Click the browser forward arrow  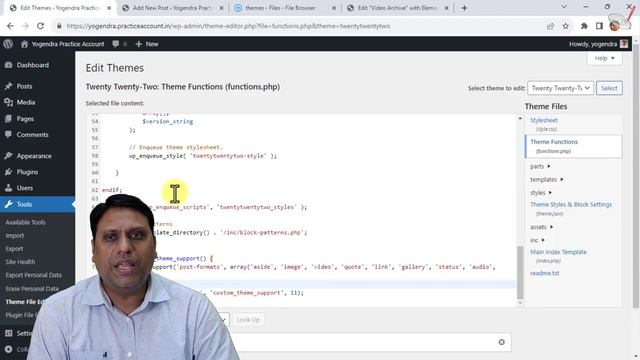(x=25, y=26)
